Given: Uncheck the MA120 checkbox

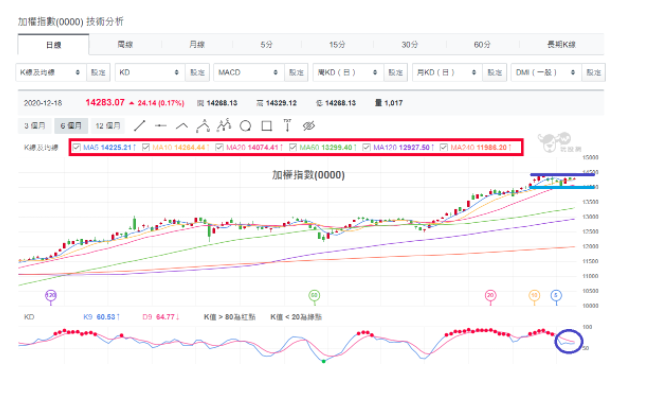Looking at the screenshot, I should click(x=367, y=147).
